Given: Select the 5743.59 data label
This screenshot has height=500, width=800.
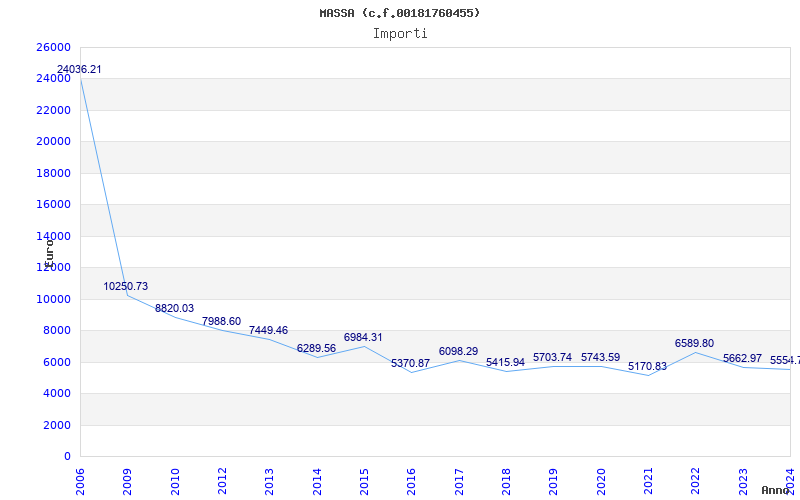Looking at the screenshot, I should (x=601, y=357).
